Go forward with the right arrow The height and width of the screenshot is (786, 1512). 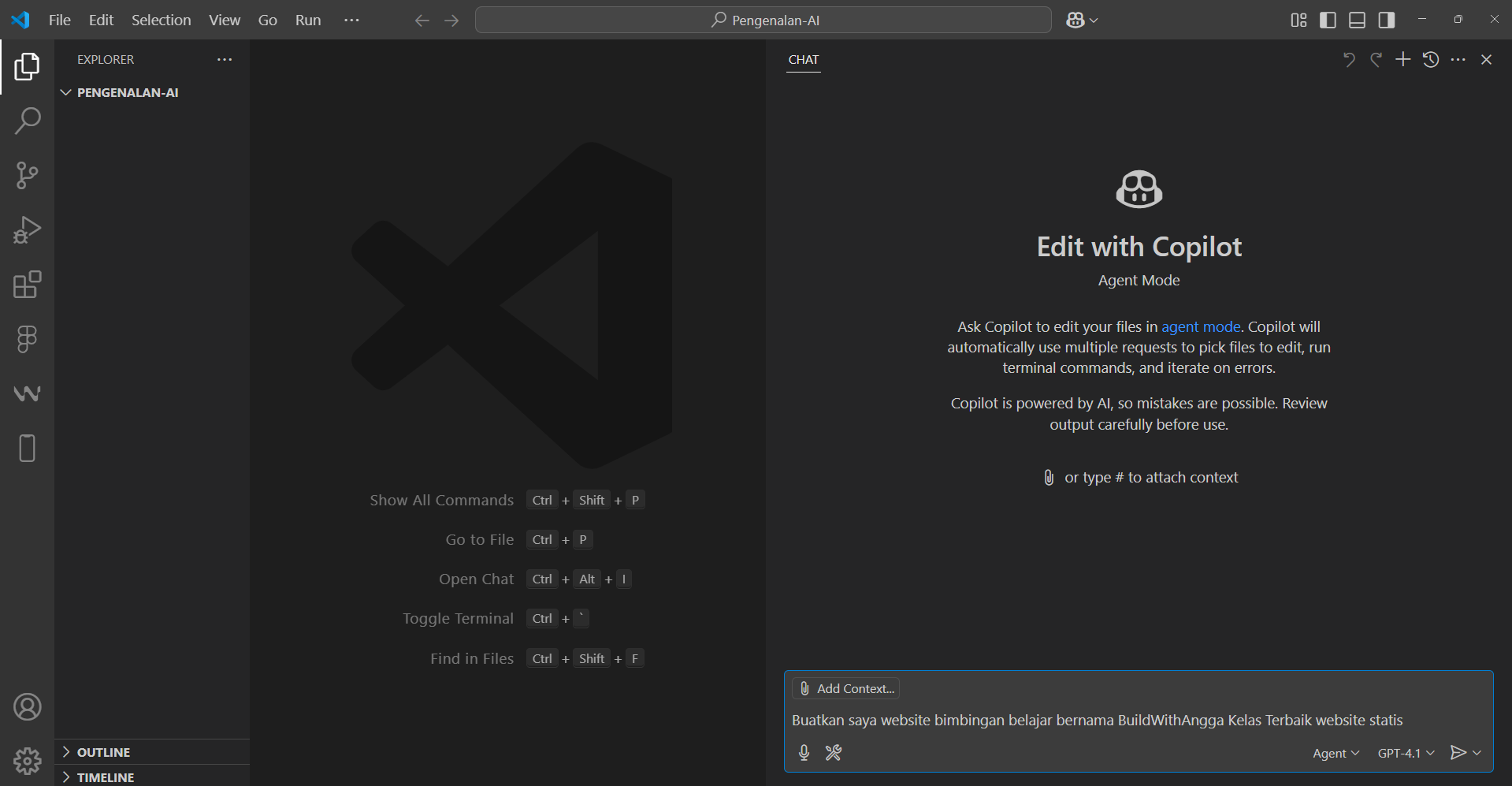(x=451, y=20)
